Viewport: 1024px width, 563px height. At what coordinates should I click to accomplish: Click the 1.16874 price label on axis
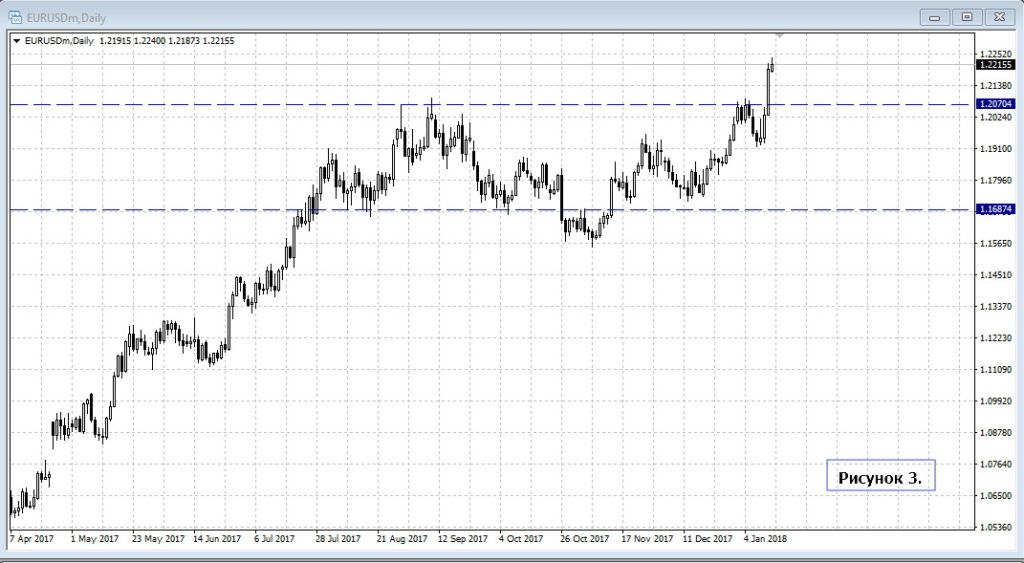995,210
